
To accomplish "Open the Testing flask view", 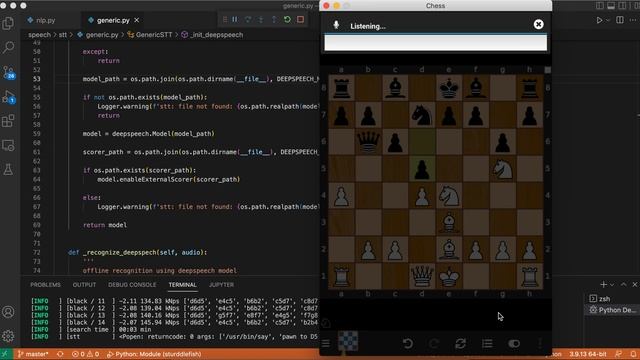I will point(8,169).
